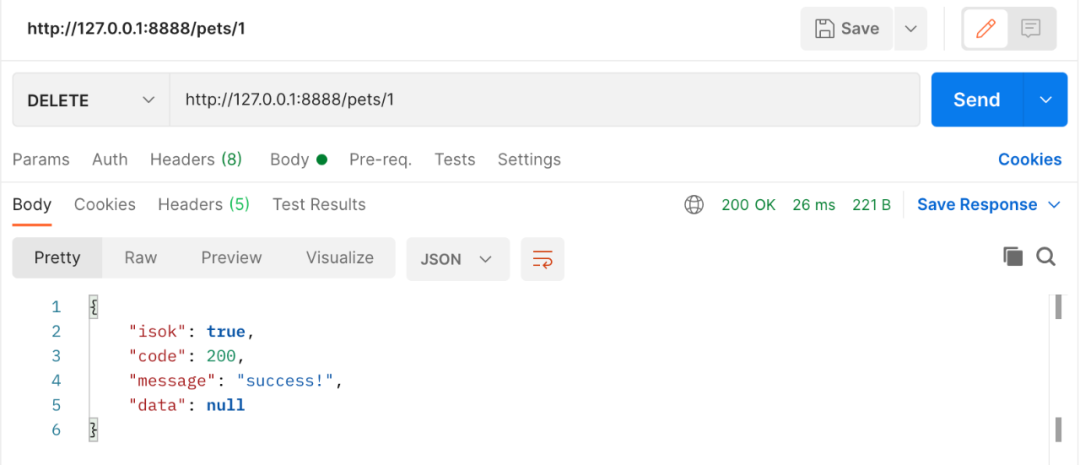Expand the Save options arrow

910,29
